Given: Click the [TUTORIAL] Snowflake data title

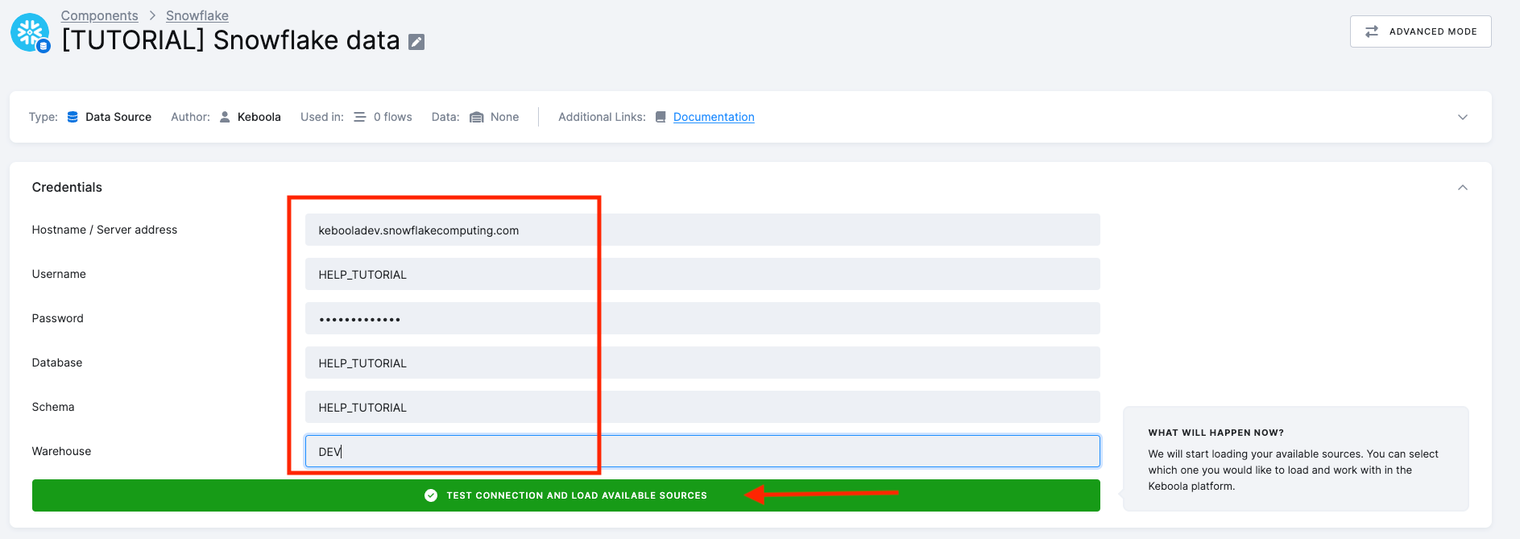Looking at the screenshot, I should (230, 41).
